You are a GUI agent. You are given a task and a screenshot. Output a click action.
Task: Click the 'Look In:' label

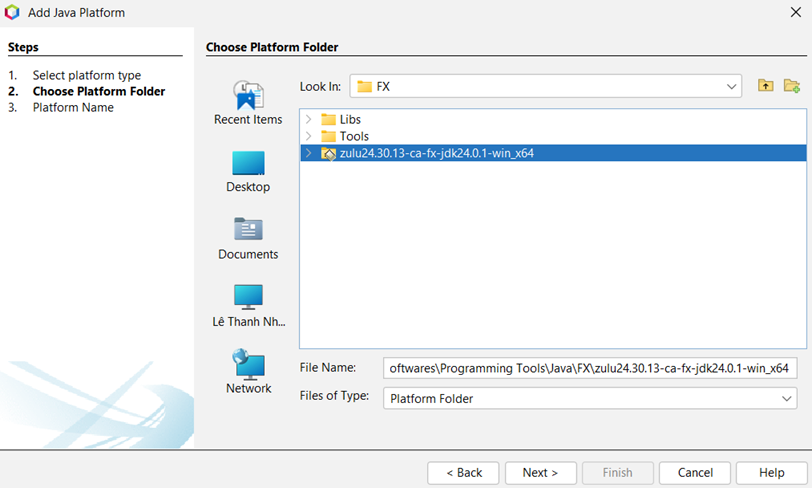[320, 87]
